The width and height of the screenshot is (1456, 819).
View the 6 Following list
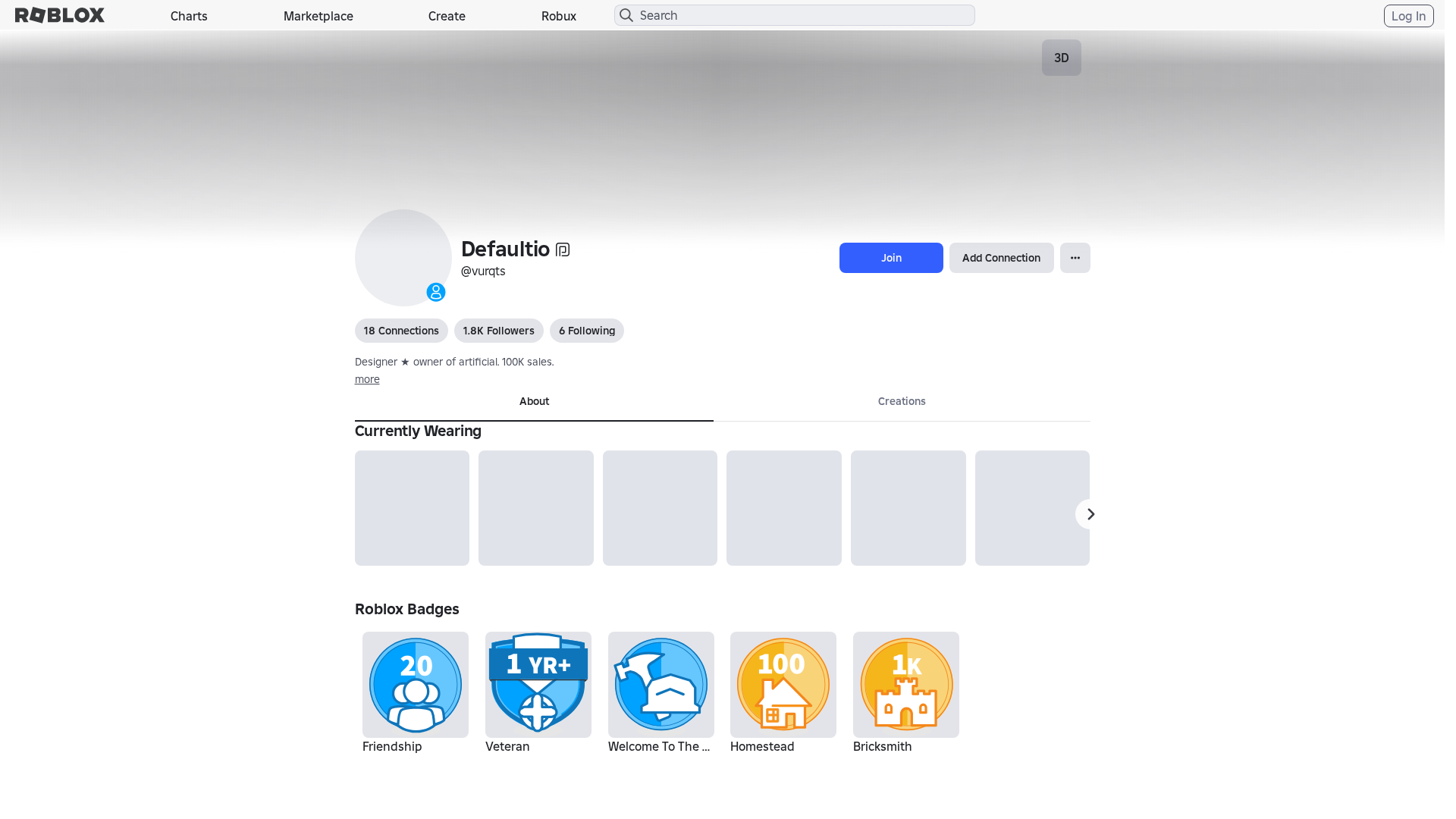pos(587,331)
